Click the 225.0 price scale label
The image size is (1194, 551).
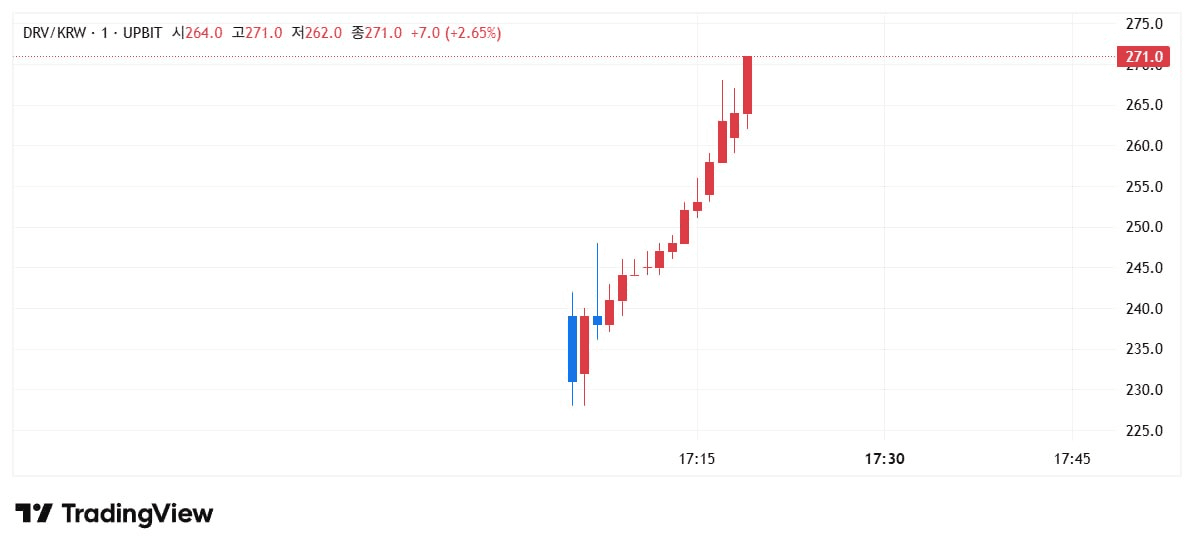coord(1144,431)
